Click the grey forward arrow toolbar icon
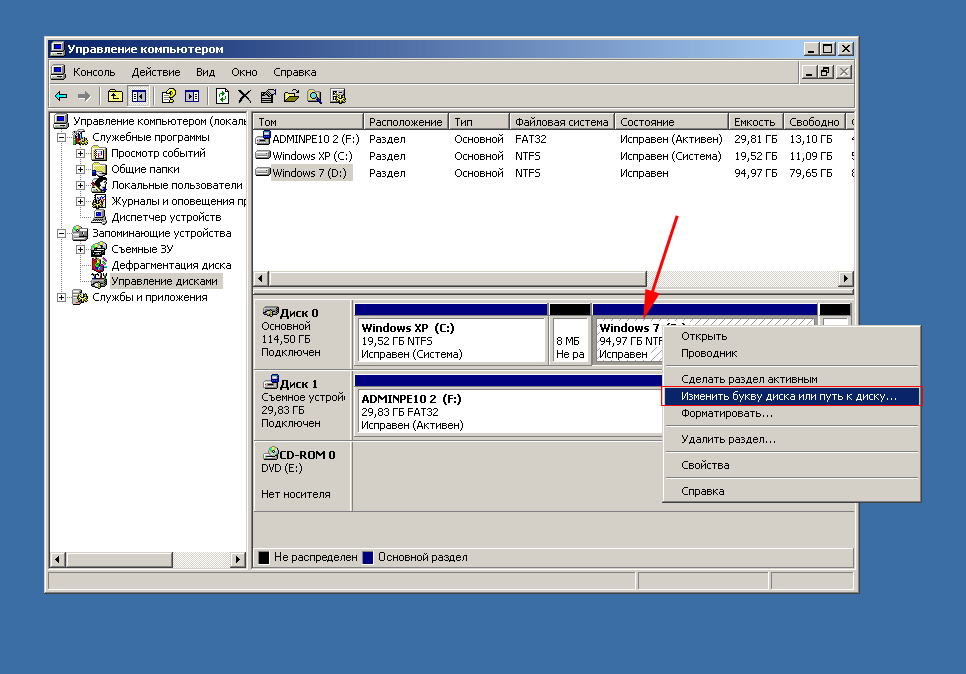Viewport: 966px width, 674px height. (84, 96)
